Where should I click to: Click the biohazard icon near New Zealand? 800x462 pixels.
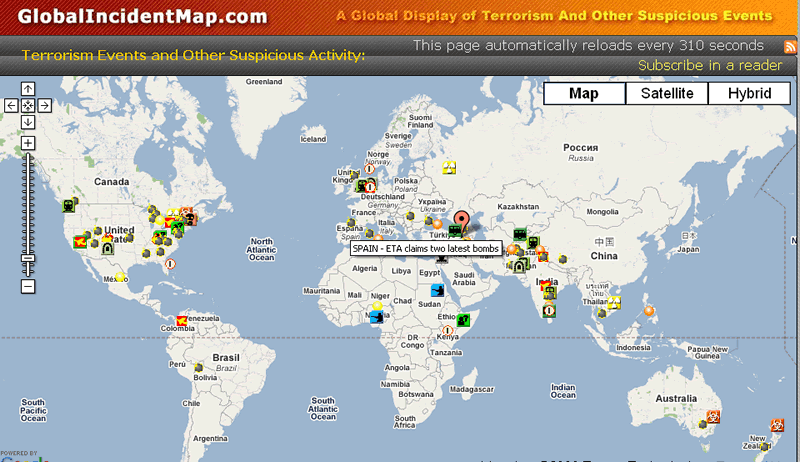coord(777,425)
